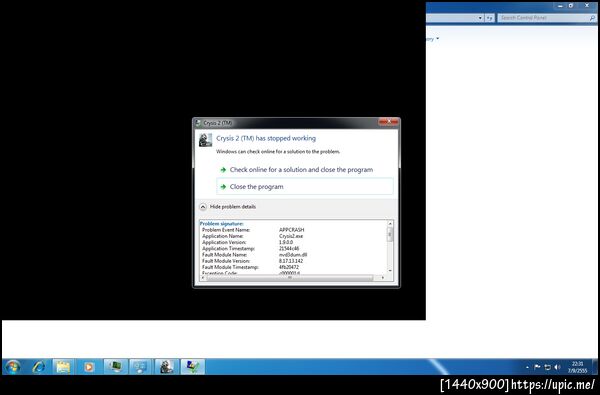Click the Problem Event Name label
This screenshot has height=395, width=600.
[226, 230]
